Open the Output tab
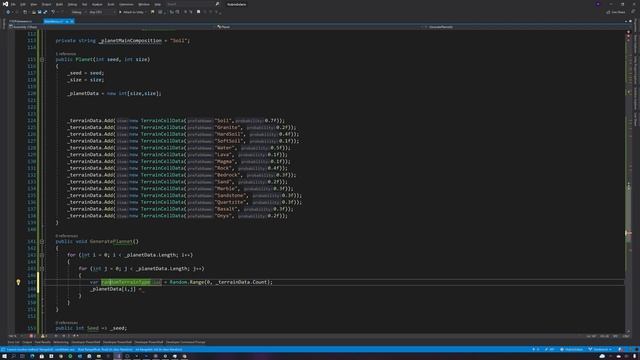 click(27, 342)
